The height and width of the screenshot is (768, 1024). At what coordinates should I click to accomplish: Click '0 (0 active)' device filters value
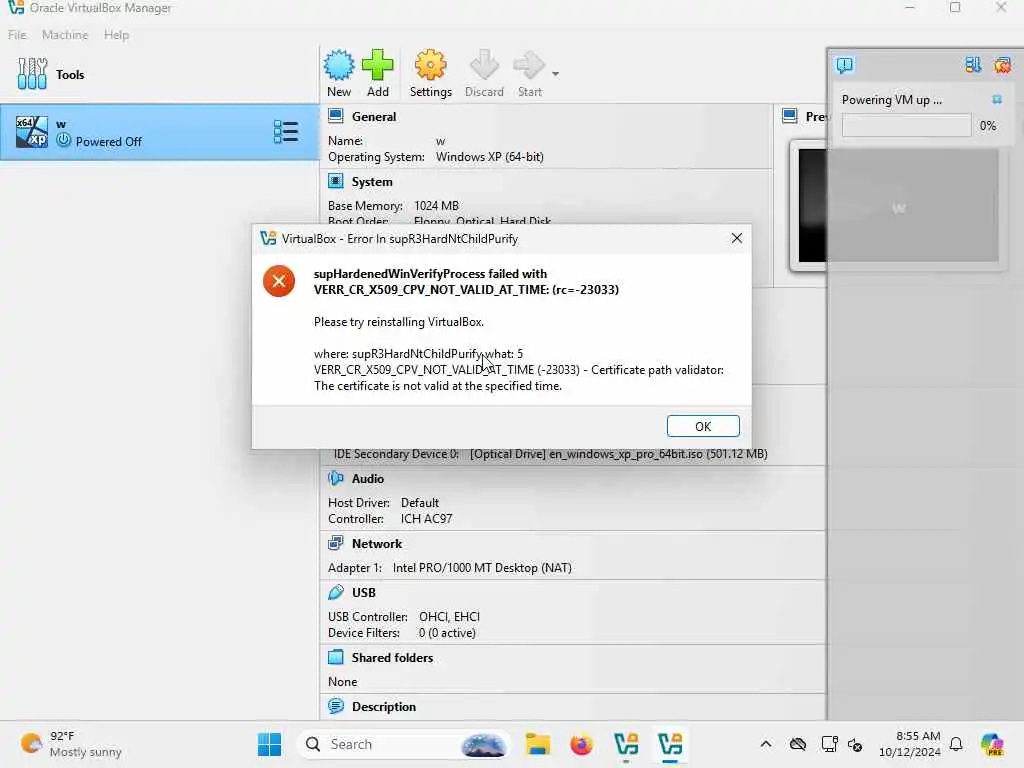pos(447,633)
